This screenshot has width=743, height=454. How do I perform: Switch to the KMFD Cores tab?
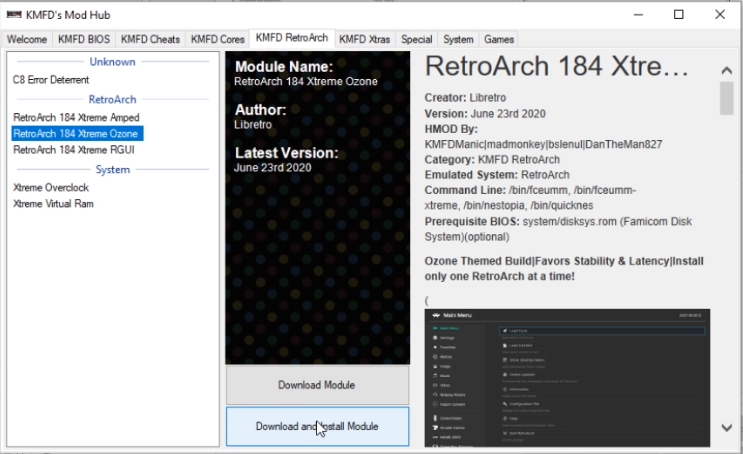click(217, 39)
